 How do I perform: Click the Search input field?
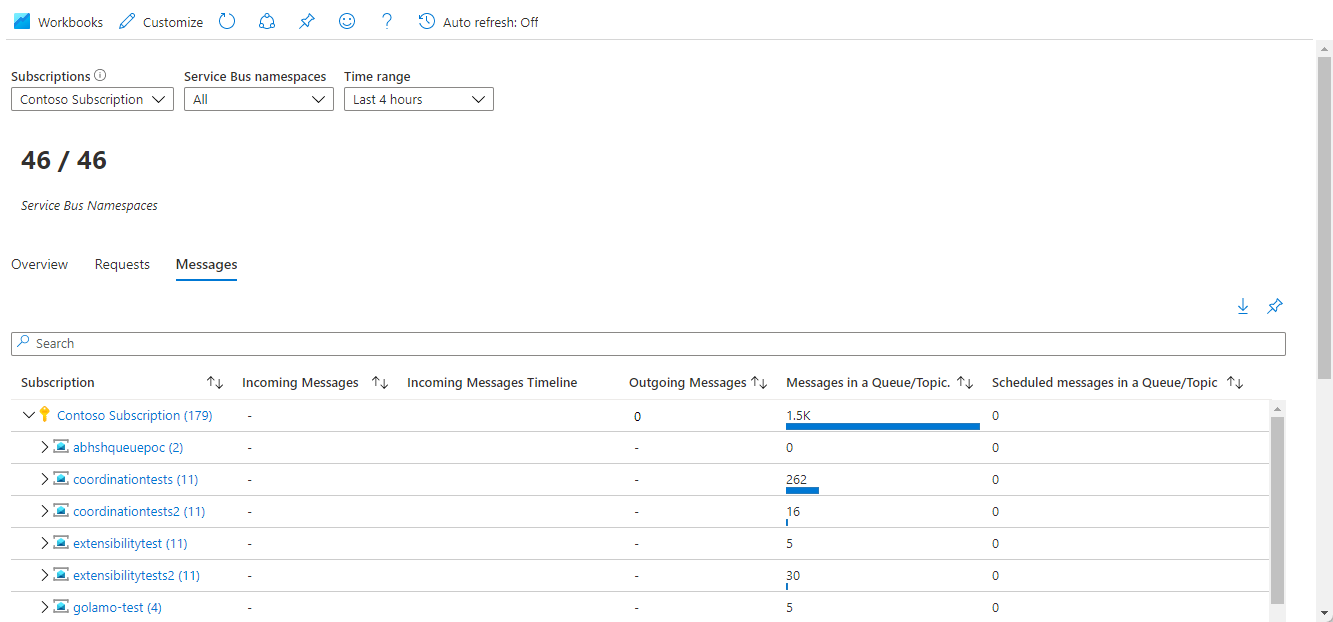coord(648,343)
